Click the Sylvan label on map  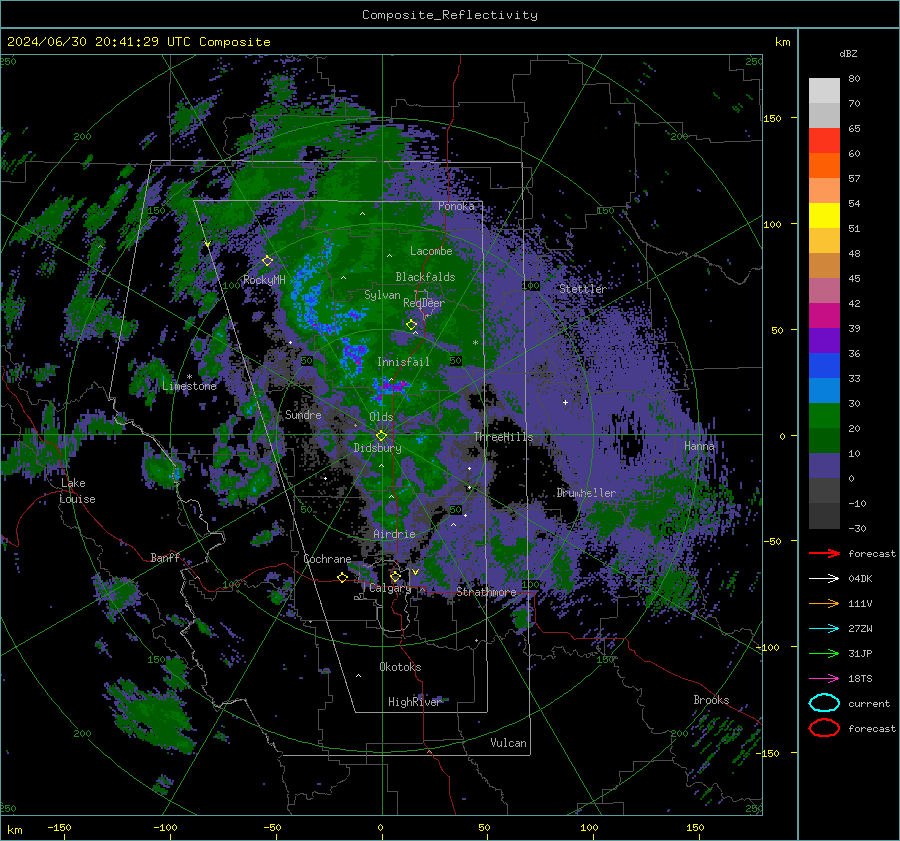pos(382,296)
